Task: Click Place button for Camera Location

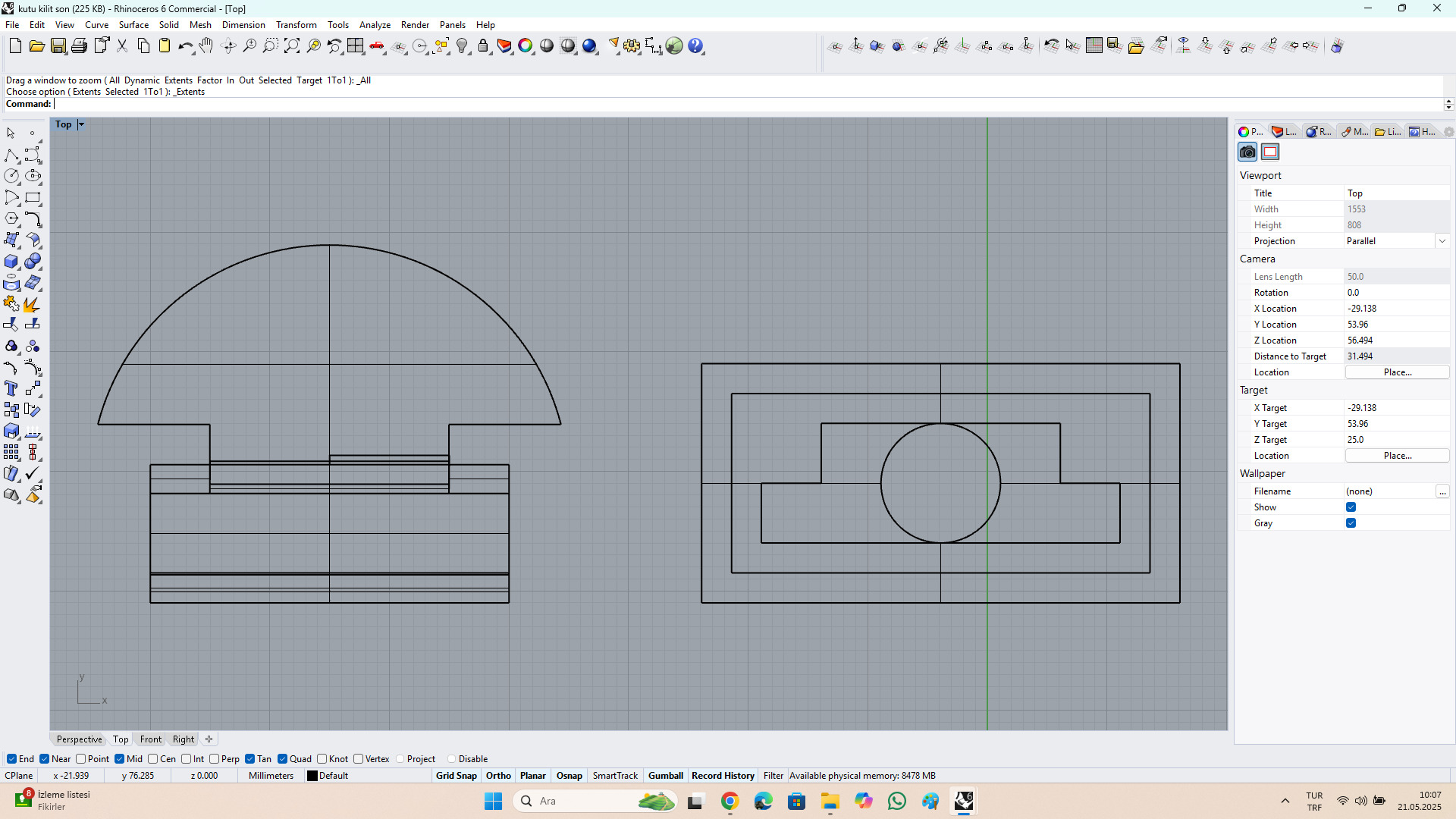Action: pyautogui.click(x=1397, y=372)
